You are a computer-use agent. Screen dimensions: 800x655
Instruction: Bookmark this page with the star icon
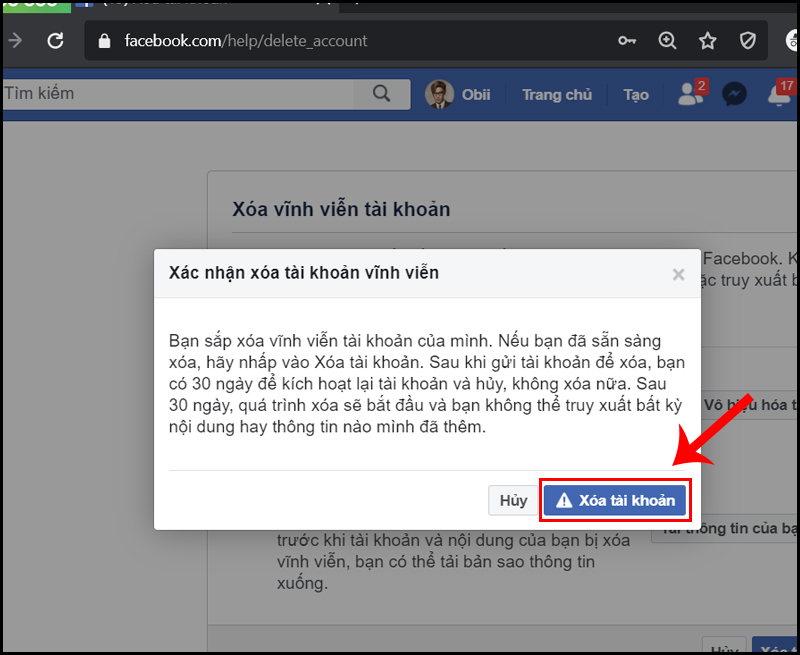click(x=707, y=41)
